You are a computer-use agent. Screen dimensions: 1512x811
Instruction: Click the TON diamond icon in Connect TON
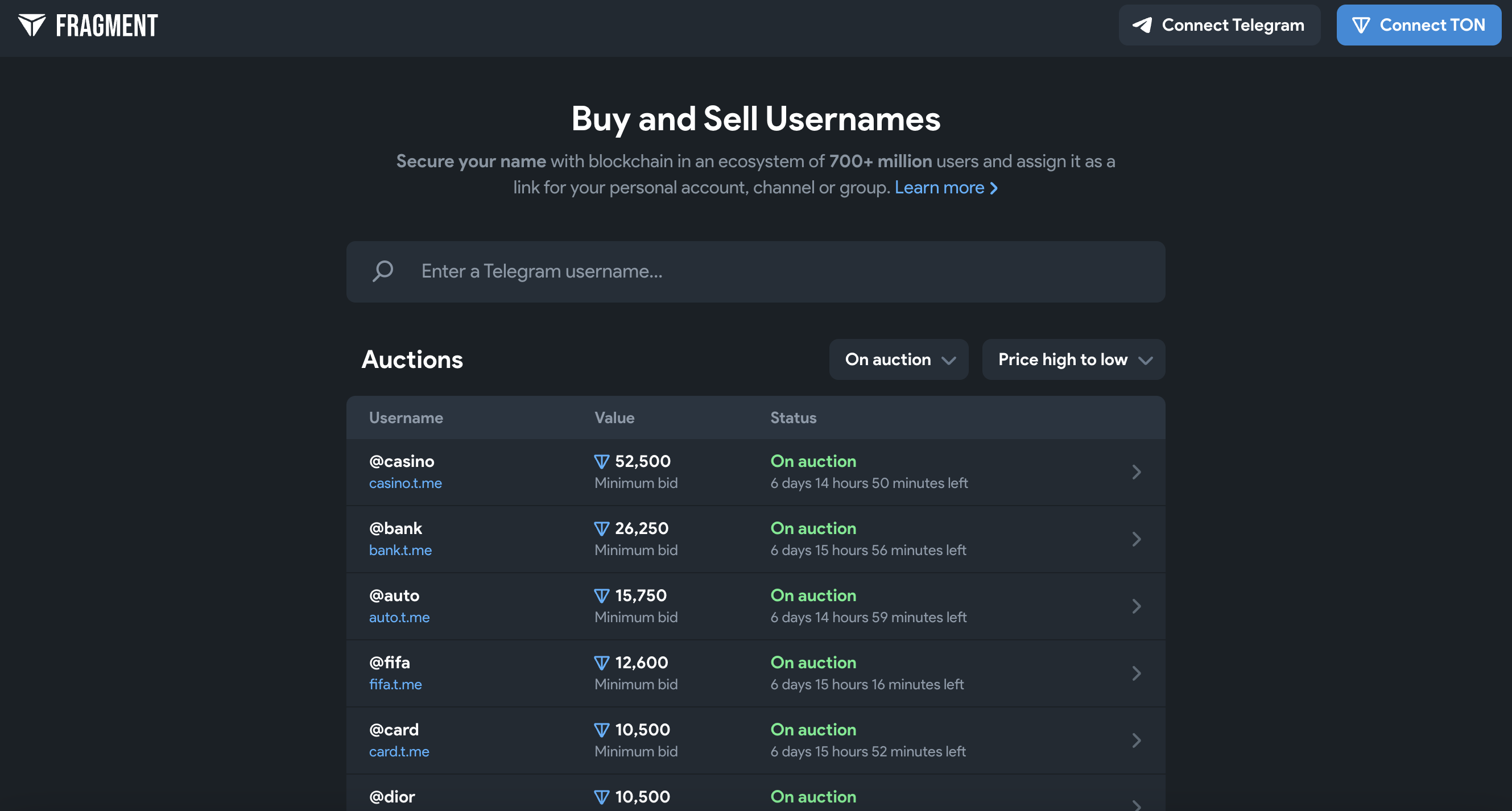tap(1362, 24)
